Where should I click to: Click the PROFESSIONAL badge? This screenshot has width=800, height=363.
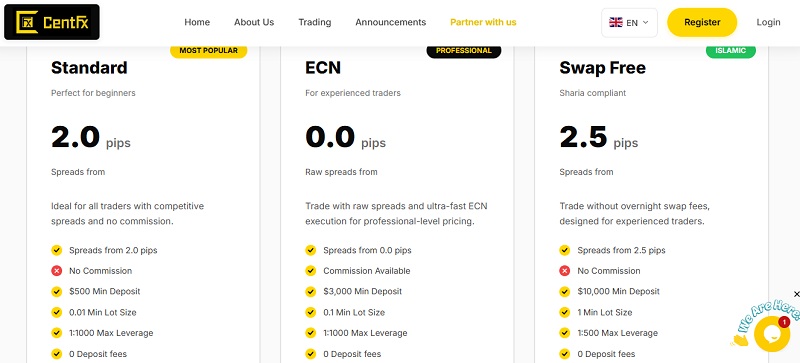(x=464, y=51)
